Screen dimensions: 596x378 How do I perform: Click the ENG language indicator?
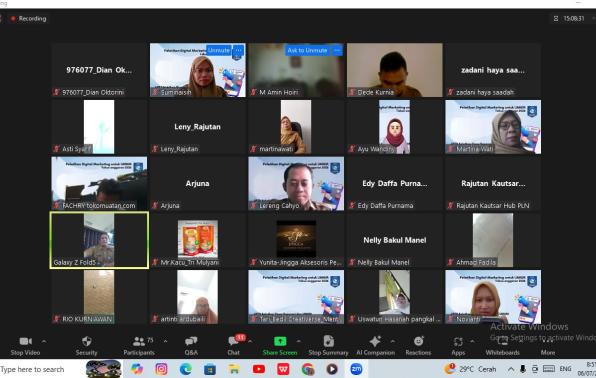tap(565, 368)
